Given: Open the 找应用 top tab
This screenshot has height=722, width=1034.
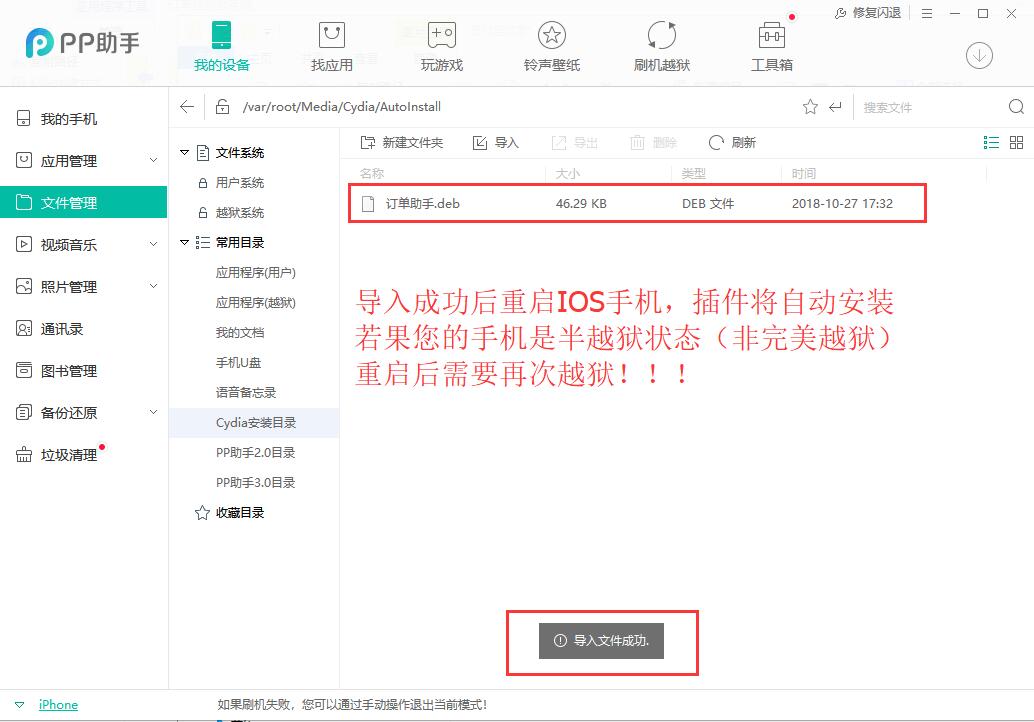Looking at the screenshot, I should click(x=331, y=47).
